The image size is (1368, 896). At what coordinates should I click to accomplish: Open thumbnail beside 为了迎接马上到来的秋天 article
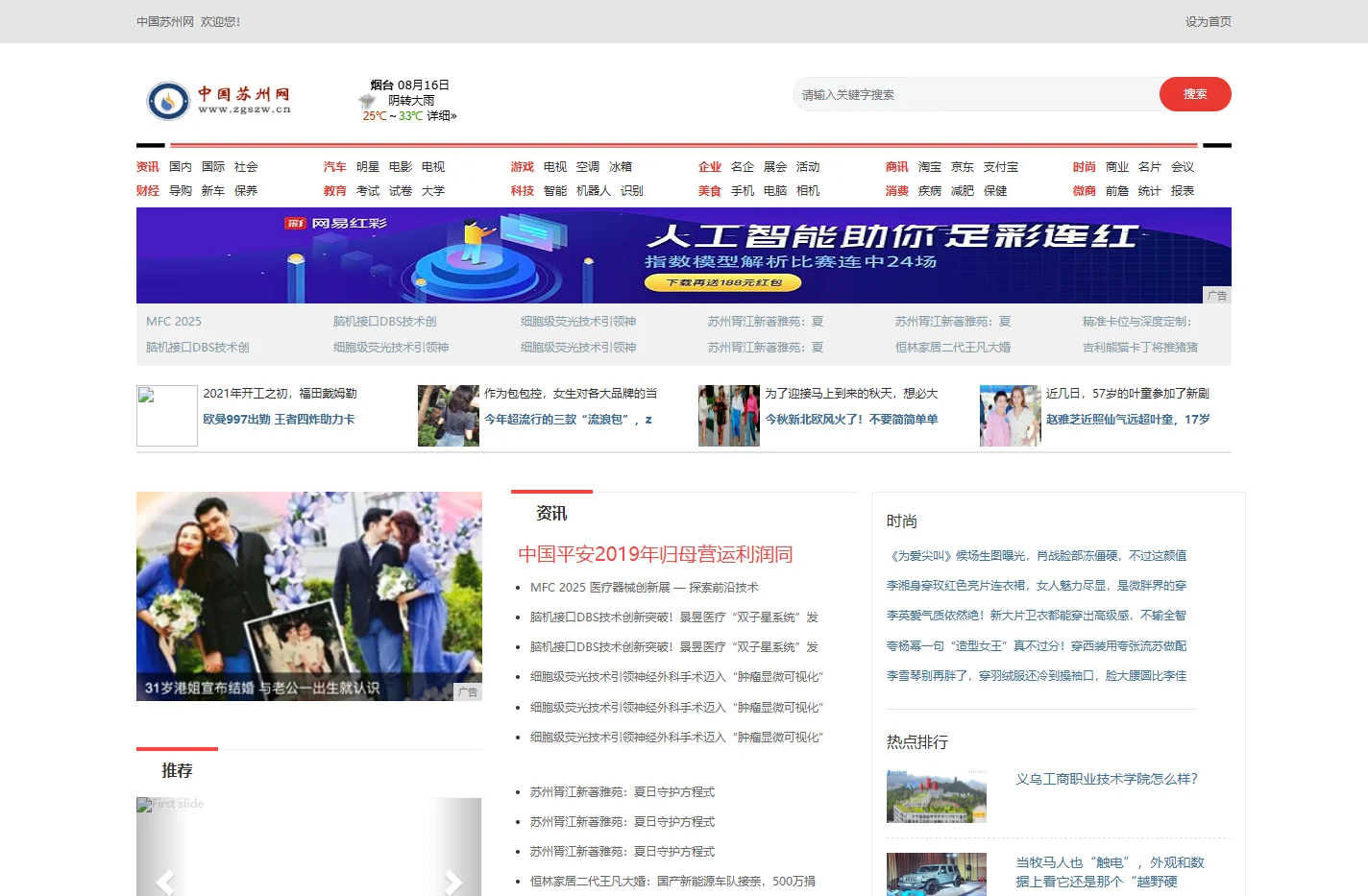click(x=728, y=415)
